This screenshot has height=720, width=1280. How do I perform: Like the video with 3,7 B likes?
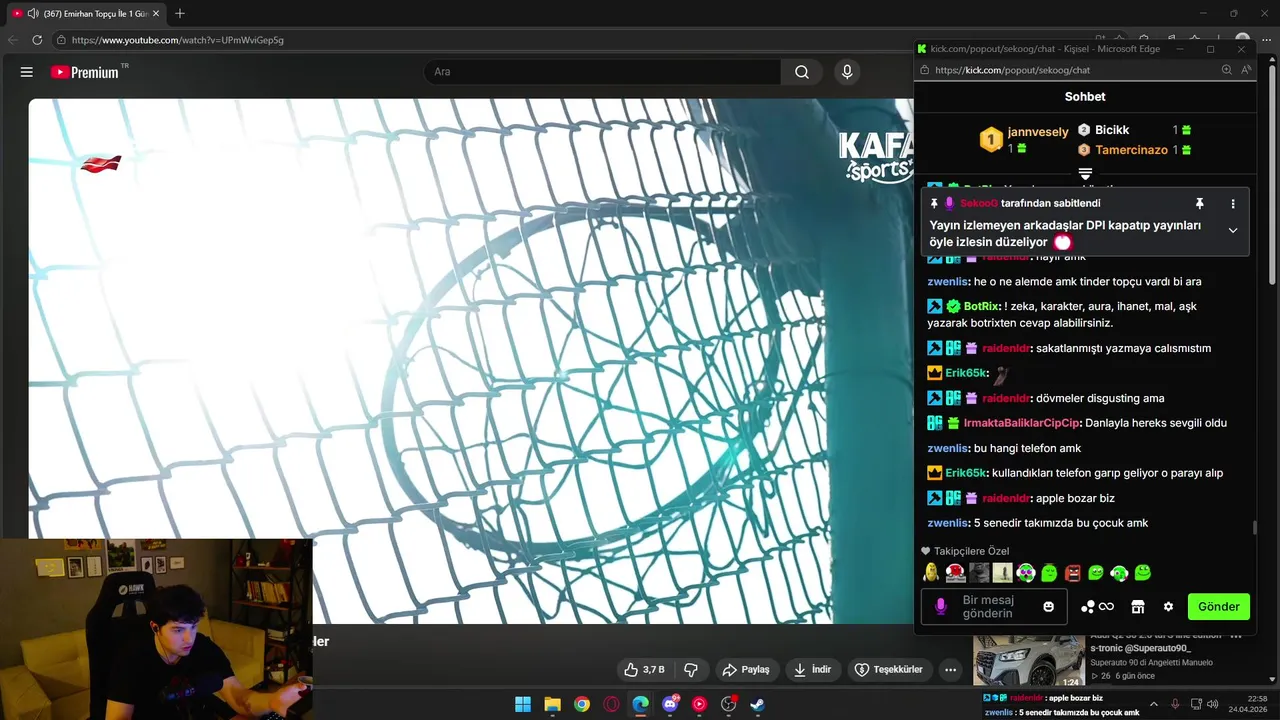(x=644, y=669)
